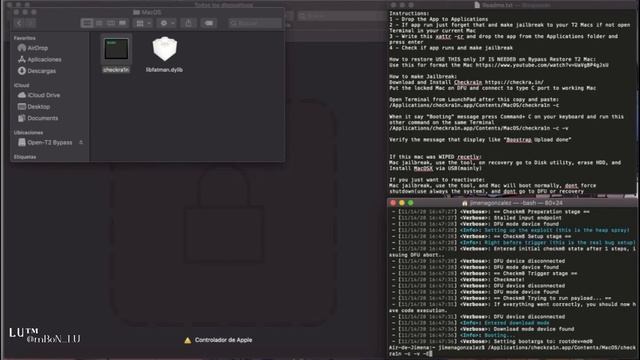Switch Finder to icon view
The height and width of the screenshot is (360, 640).
click(x=87, y=23)
